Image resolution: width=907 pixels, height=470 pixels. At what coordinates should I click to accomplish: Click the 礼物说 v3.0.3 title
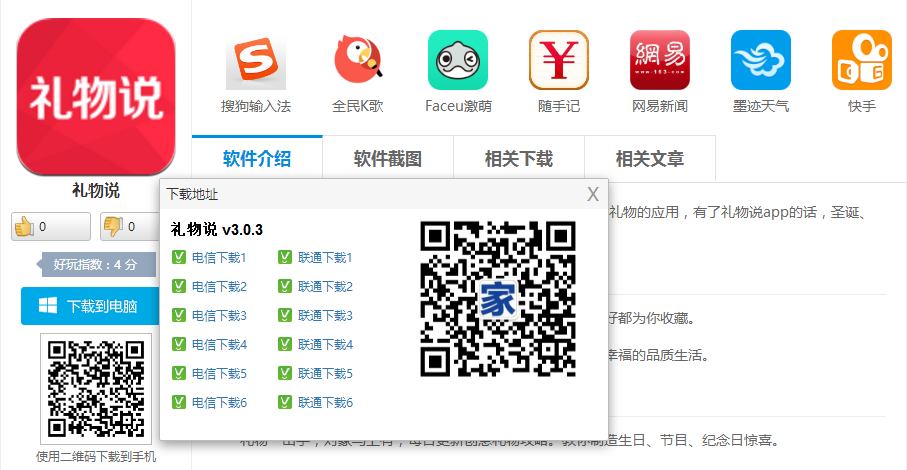click(x=216, y=230)
